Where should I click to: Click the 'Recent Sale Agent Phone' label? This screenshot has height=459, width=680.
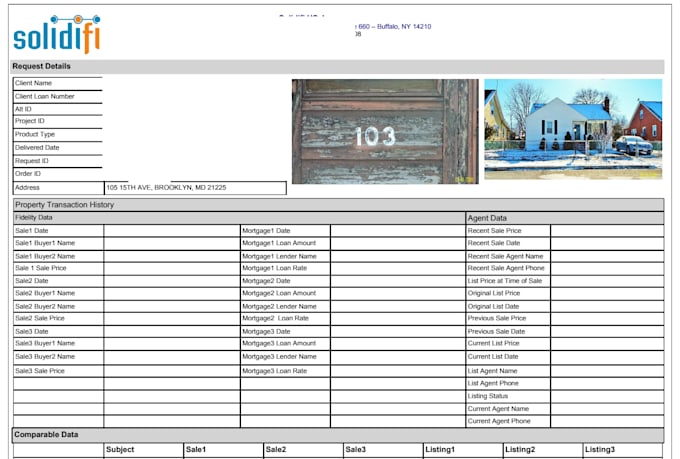pos(506,268)
